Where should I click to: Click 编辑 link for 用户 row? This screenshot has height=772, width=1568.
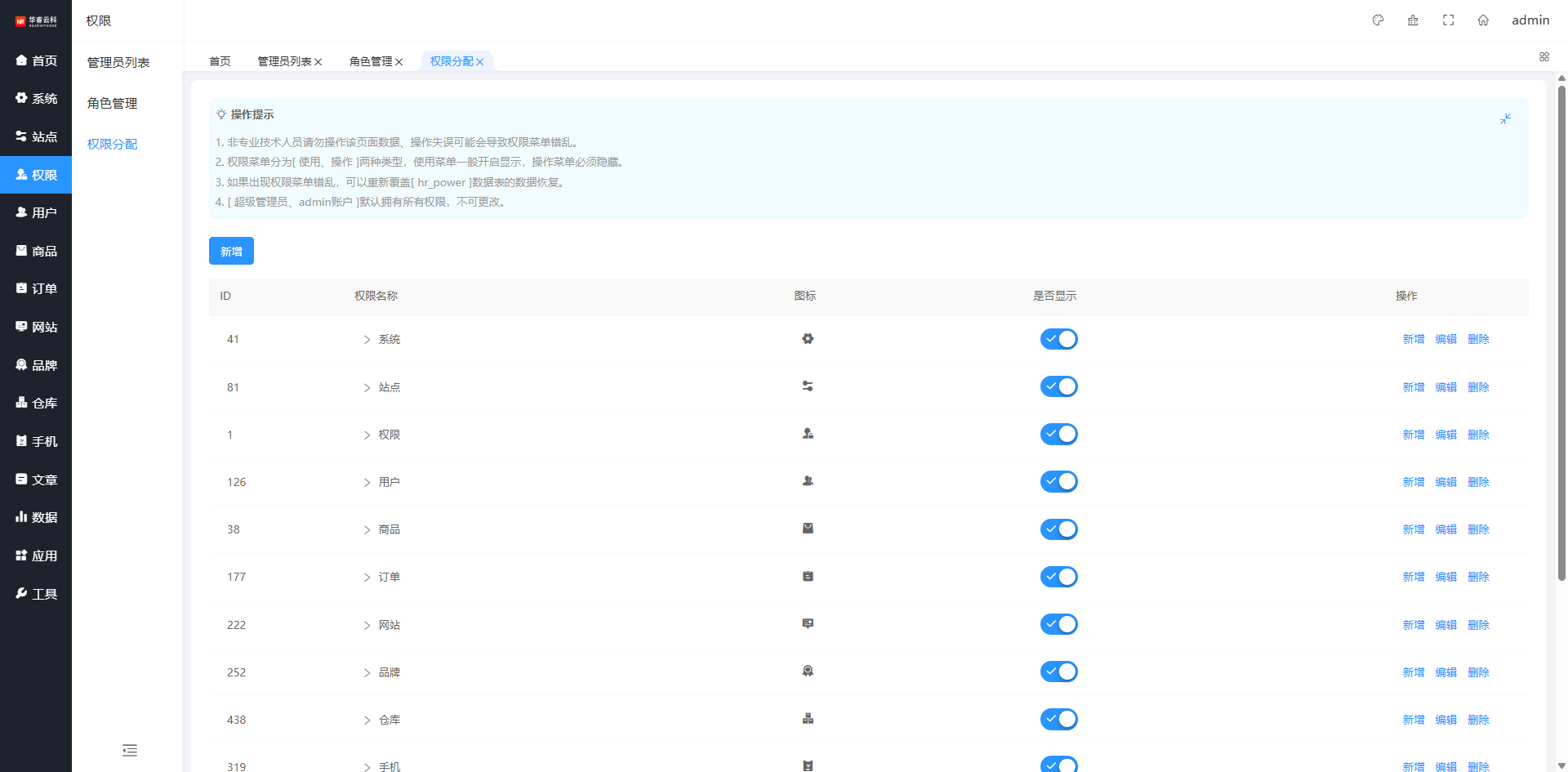point(1445,482)
